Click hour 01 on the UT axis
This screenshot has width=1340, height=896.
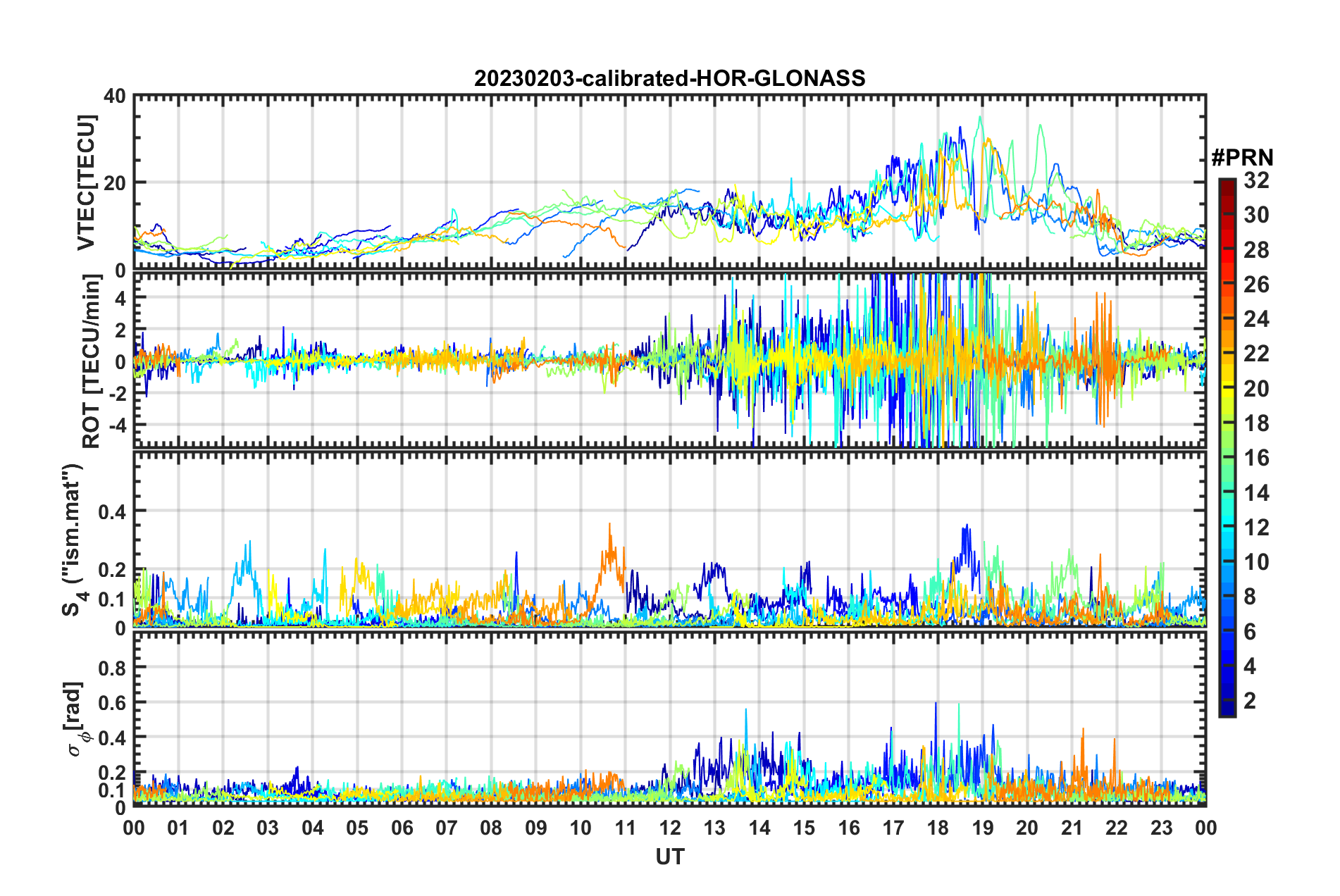pos(178,828)
